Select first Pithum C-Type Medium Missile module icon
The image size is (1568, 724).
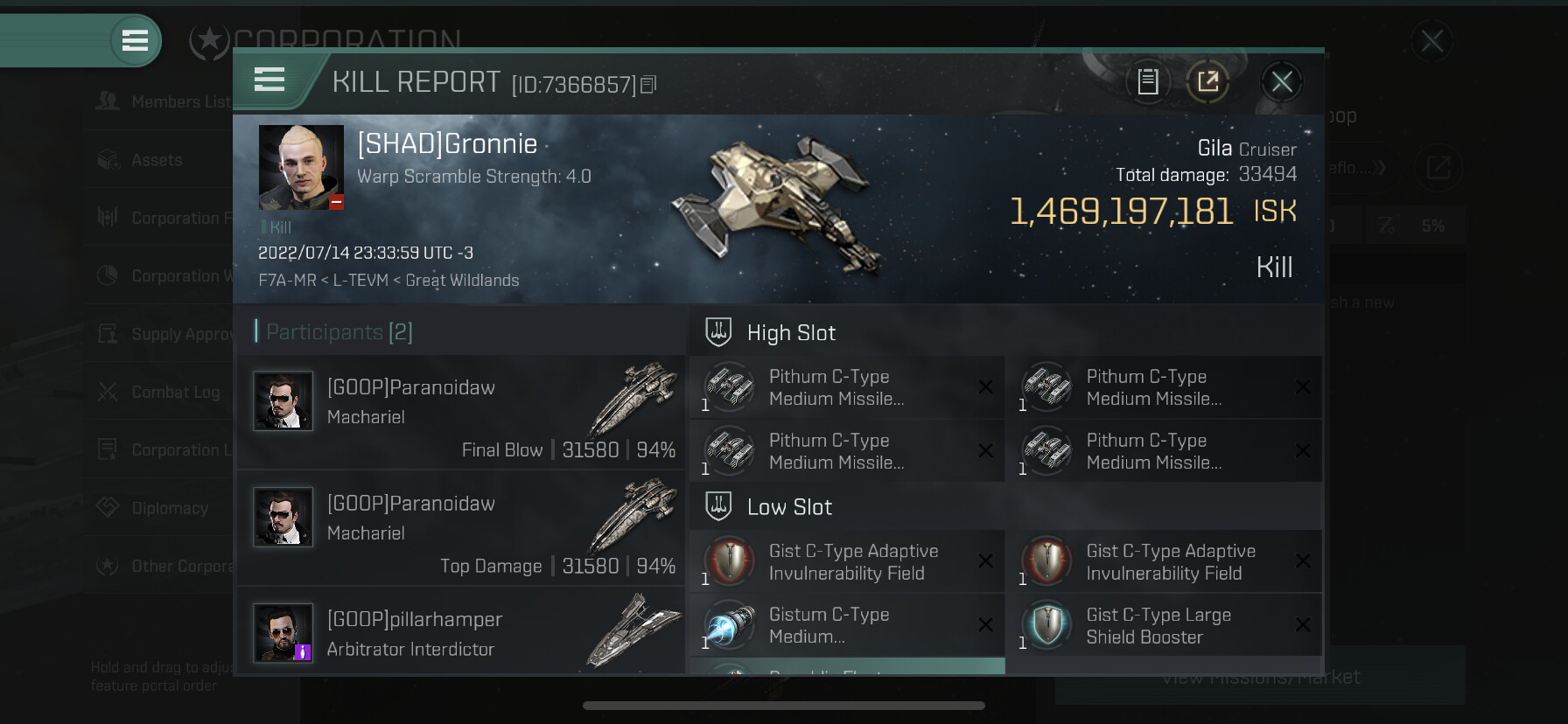(731, 386)
